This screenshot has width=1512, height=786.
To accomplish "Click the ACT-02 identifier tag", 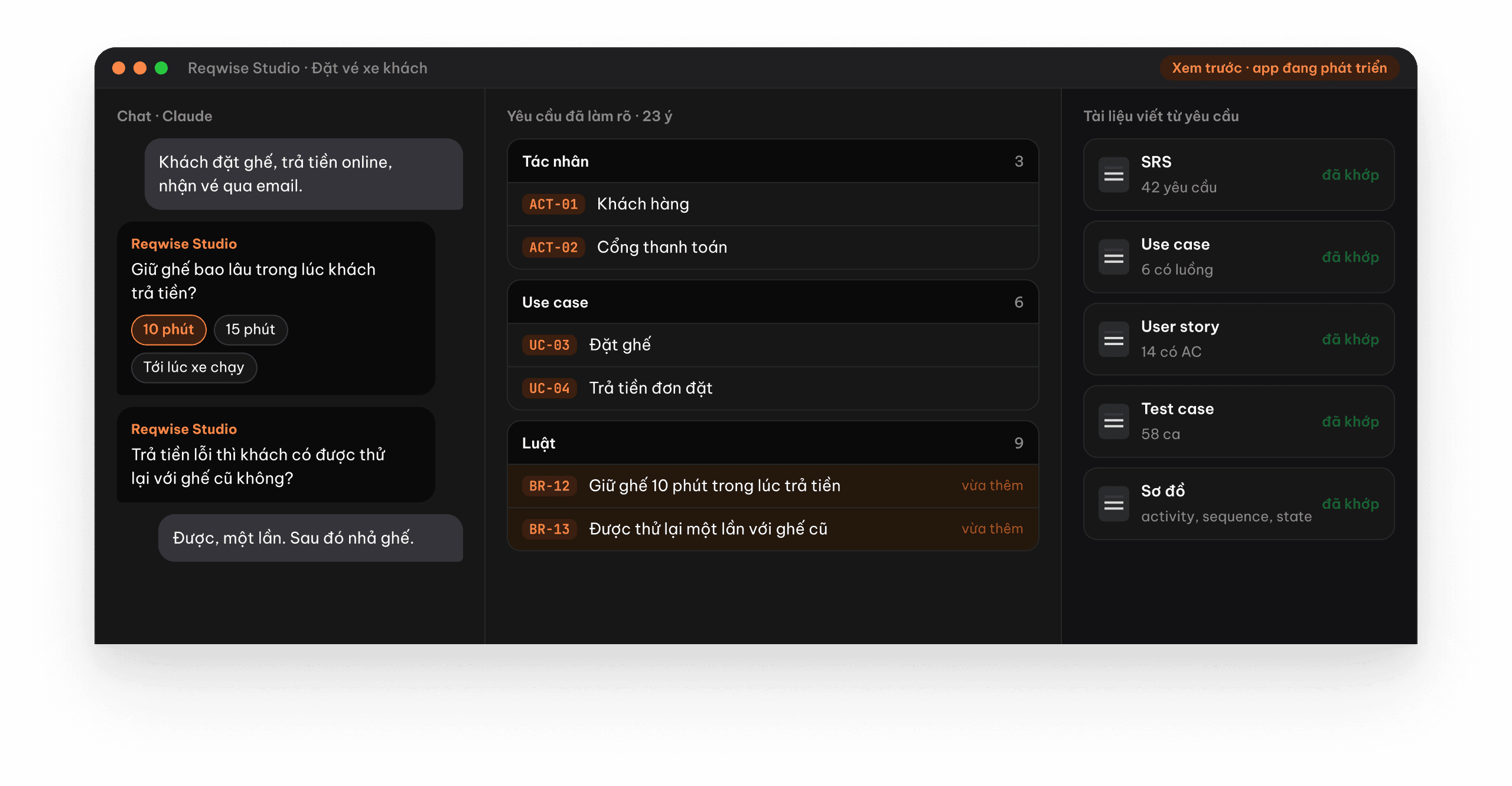I will click(x=553, y=247).
